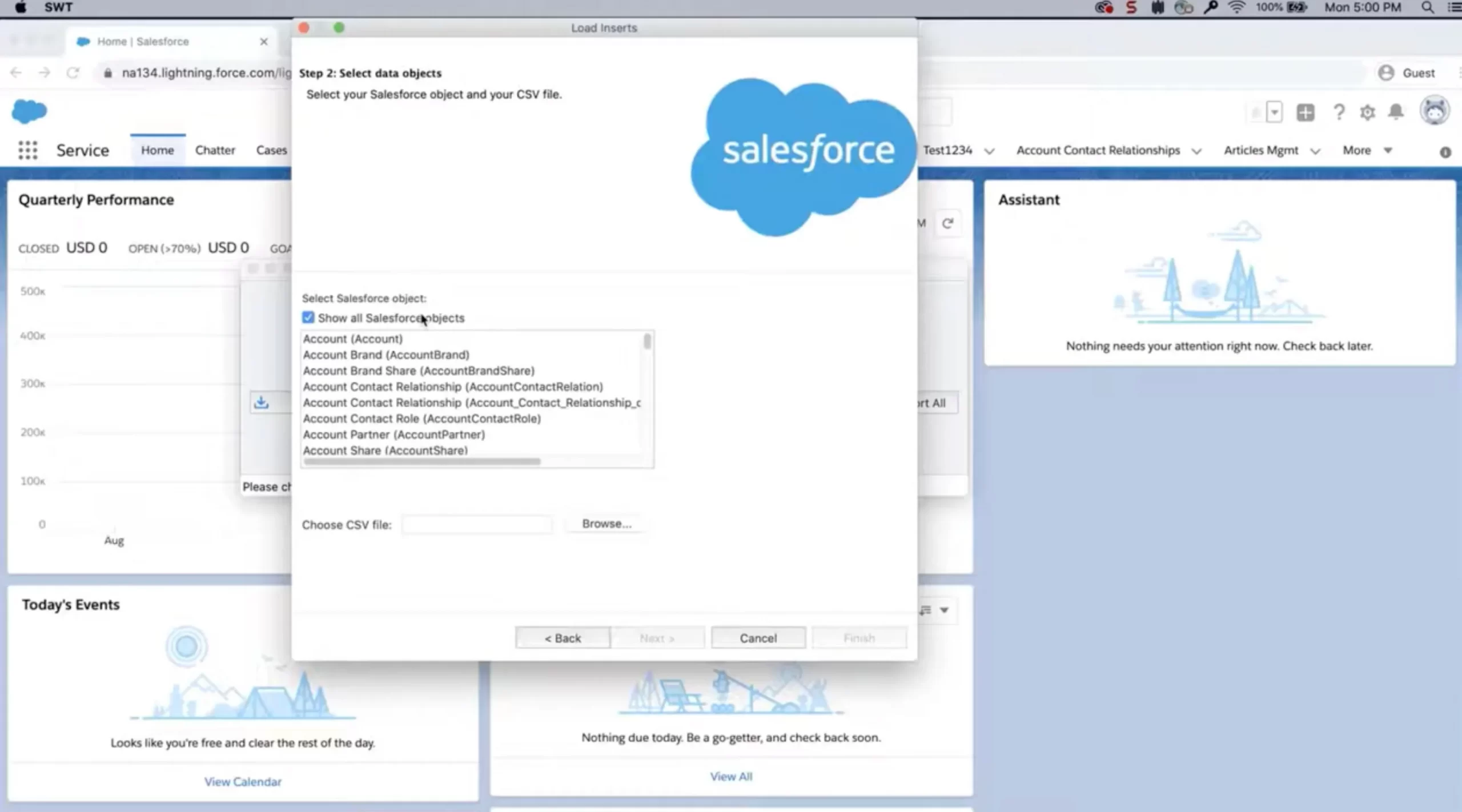Open the View Calendar link
The width and height of the screenshot is (1462, 812).
[243, 782]
